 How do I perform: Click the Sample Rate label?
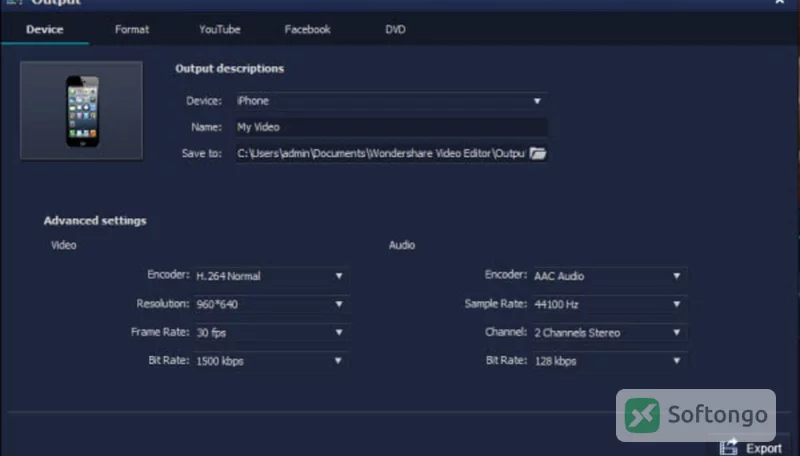click(495, 304)
